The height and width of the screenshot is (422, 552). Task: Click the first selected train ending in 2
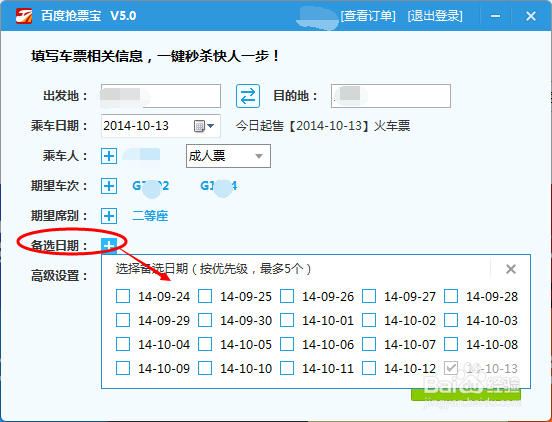coord(151,185)
